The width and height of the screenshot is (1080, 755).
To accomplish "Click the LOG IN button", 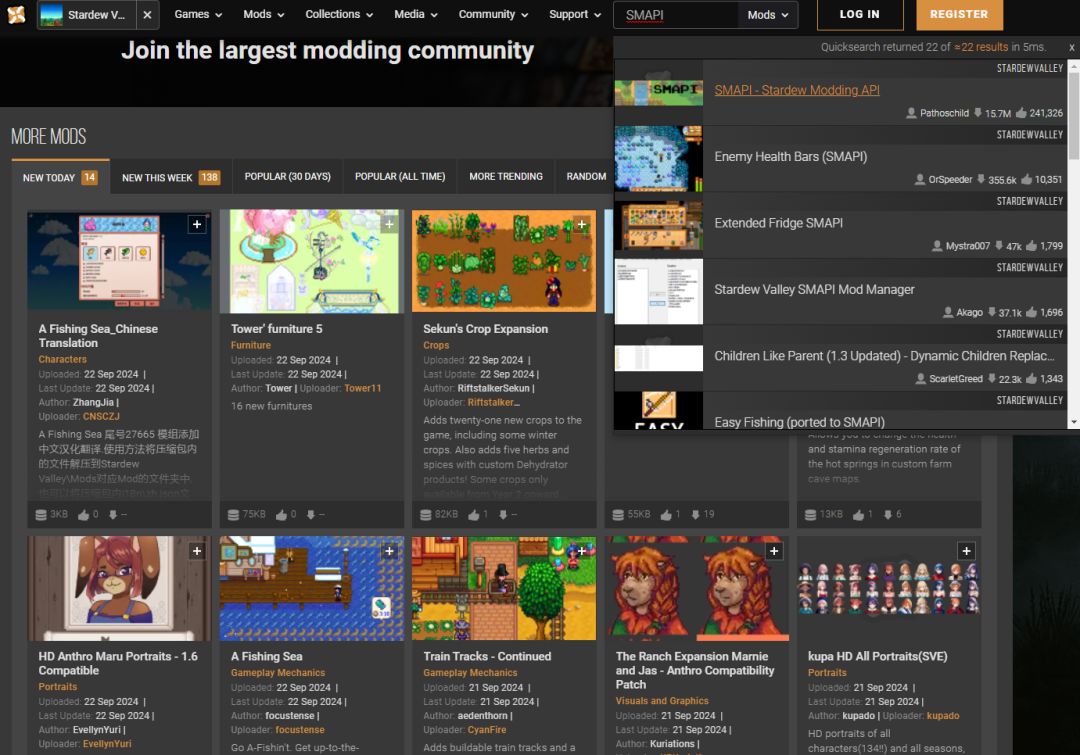I will click(860, 14).
